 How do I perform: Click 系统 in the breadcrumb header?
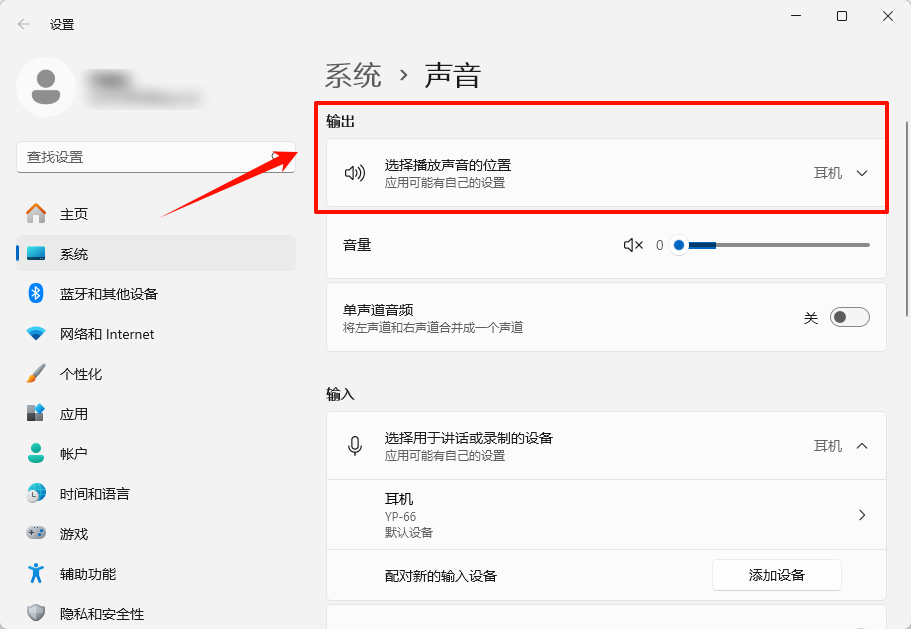352,74
